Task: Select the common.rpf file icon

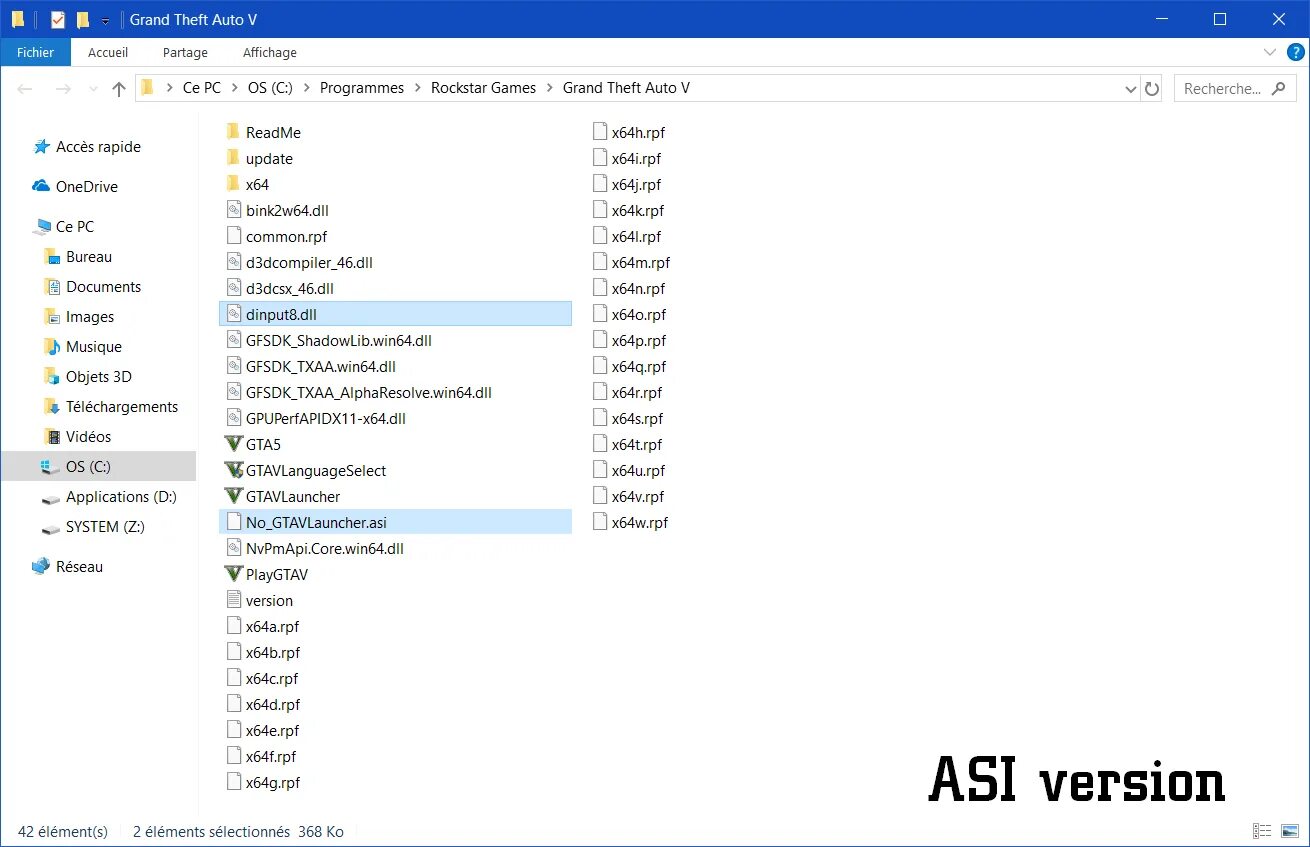Action: [x=234, y=236]
